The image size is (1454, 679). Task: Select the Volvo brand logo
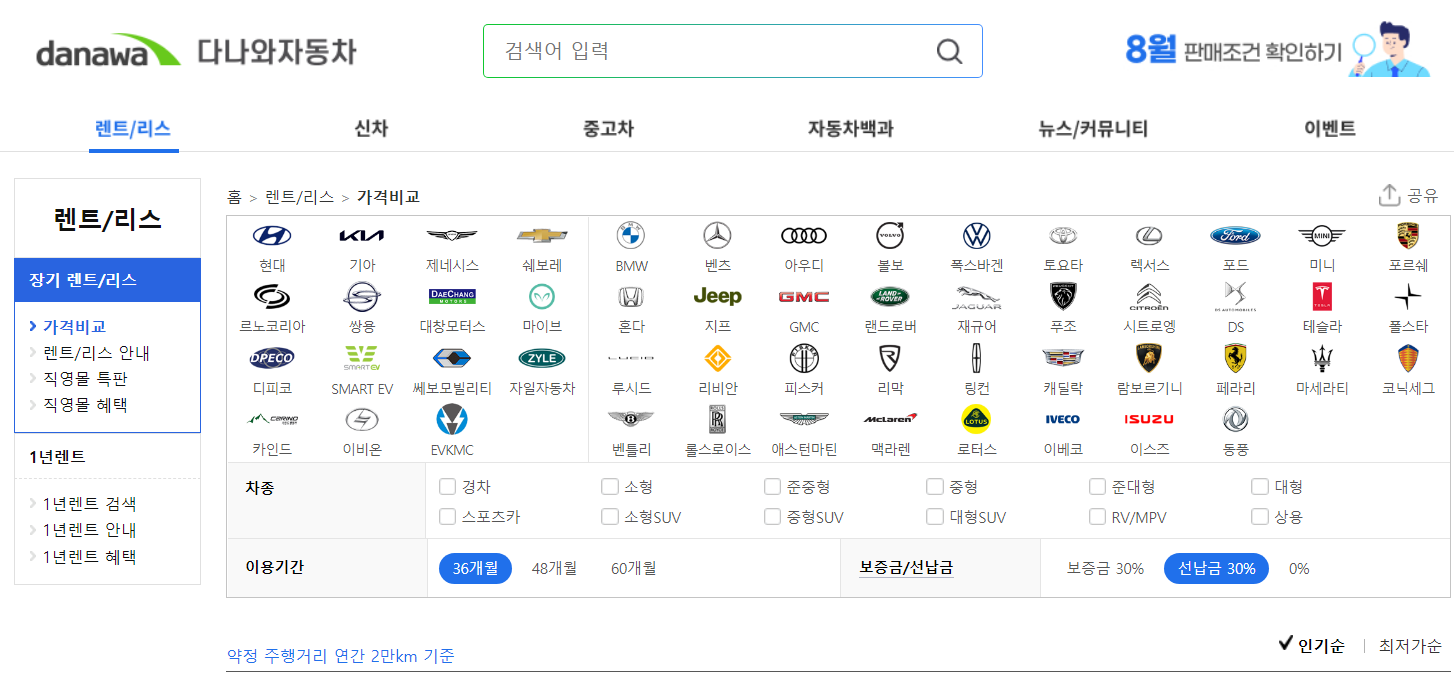click(890, 236)
